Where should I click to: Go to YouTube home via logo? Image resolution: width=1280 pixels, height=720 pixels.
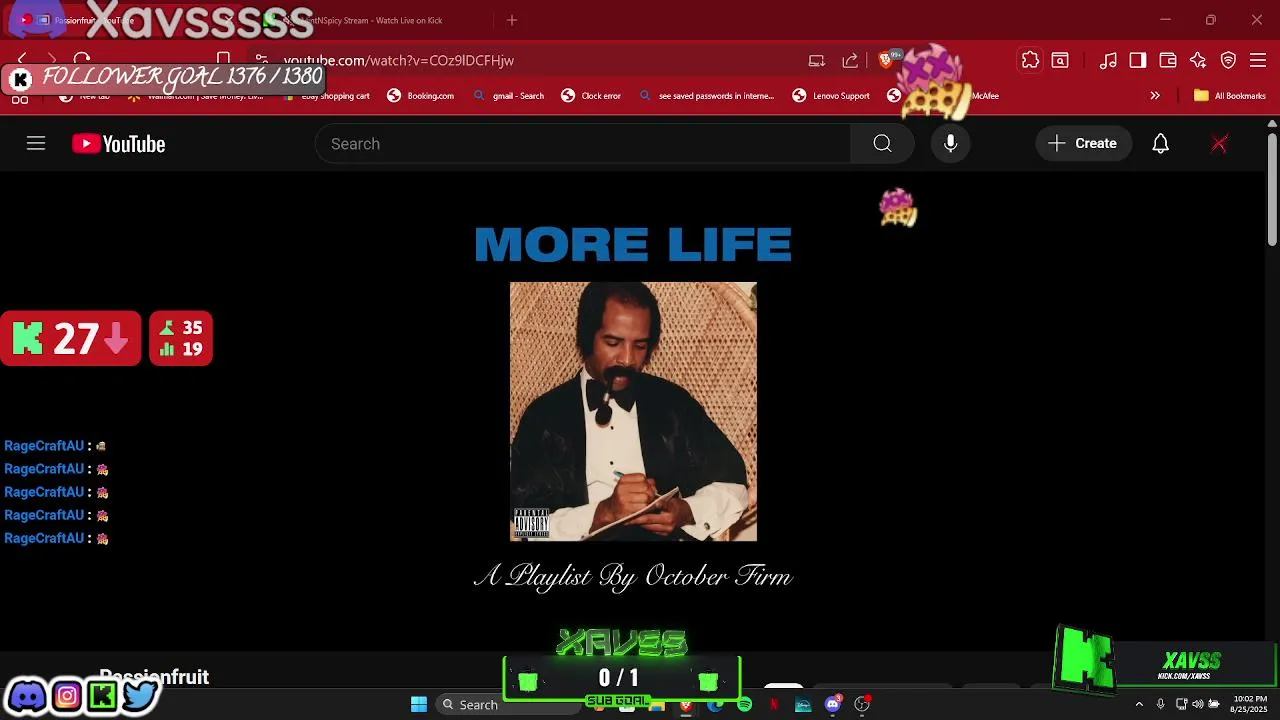[x=118, y=144]
